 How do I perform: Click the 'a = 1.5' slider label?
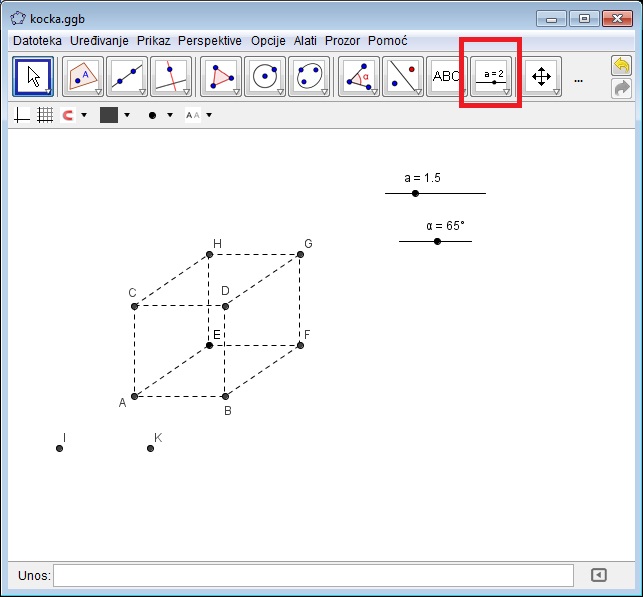pos(422,178)
